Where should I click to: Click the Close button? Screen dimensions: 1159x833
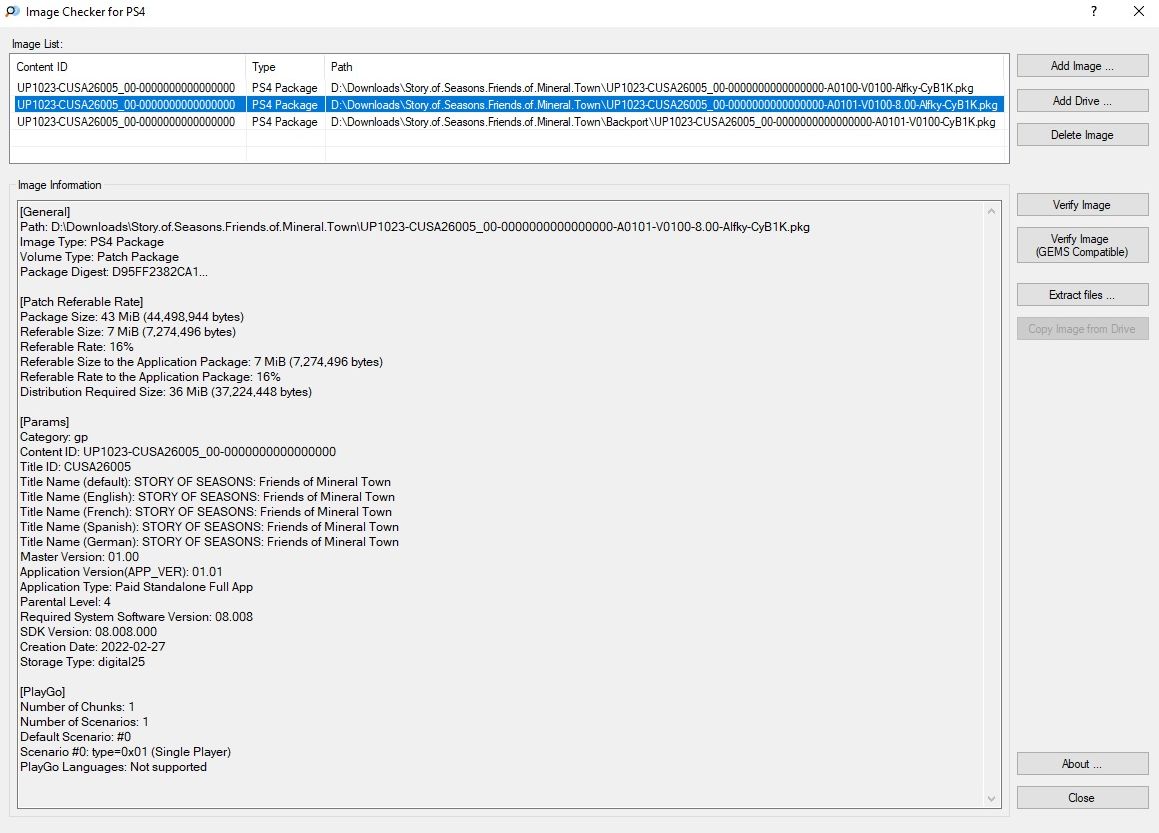(x=1082, y=798)
